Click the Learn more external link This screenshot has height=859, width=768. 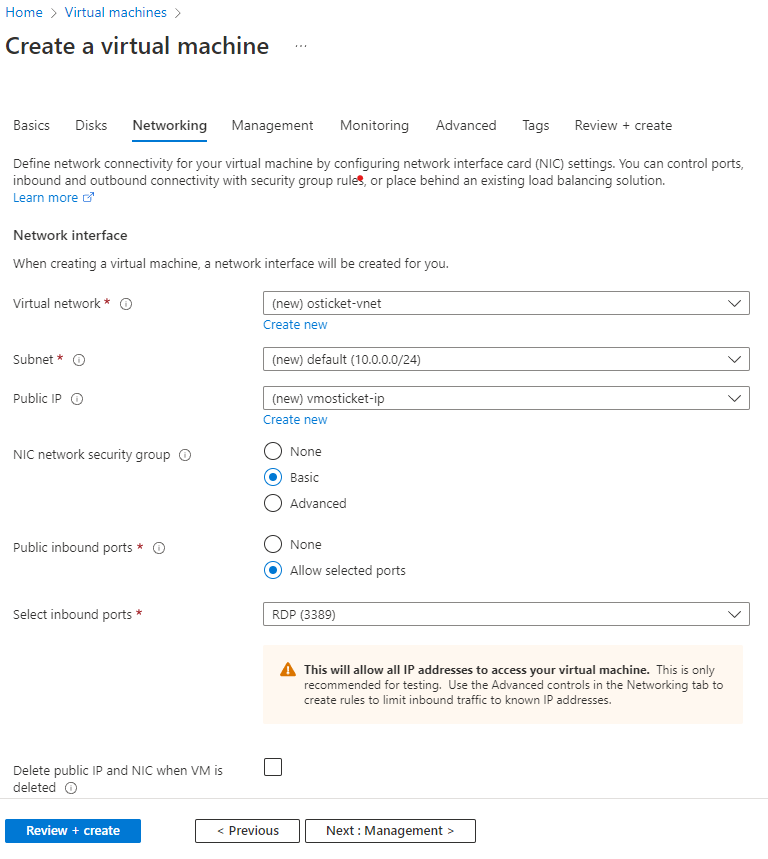coord(53,198)
